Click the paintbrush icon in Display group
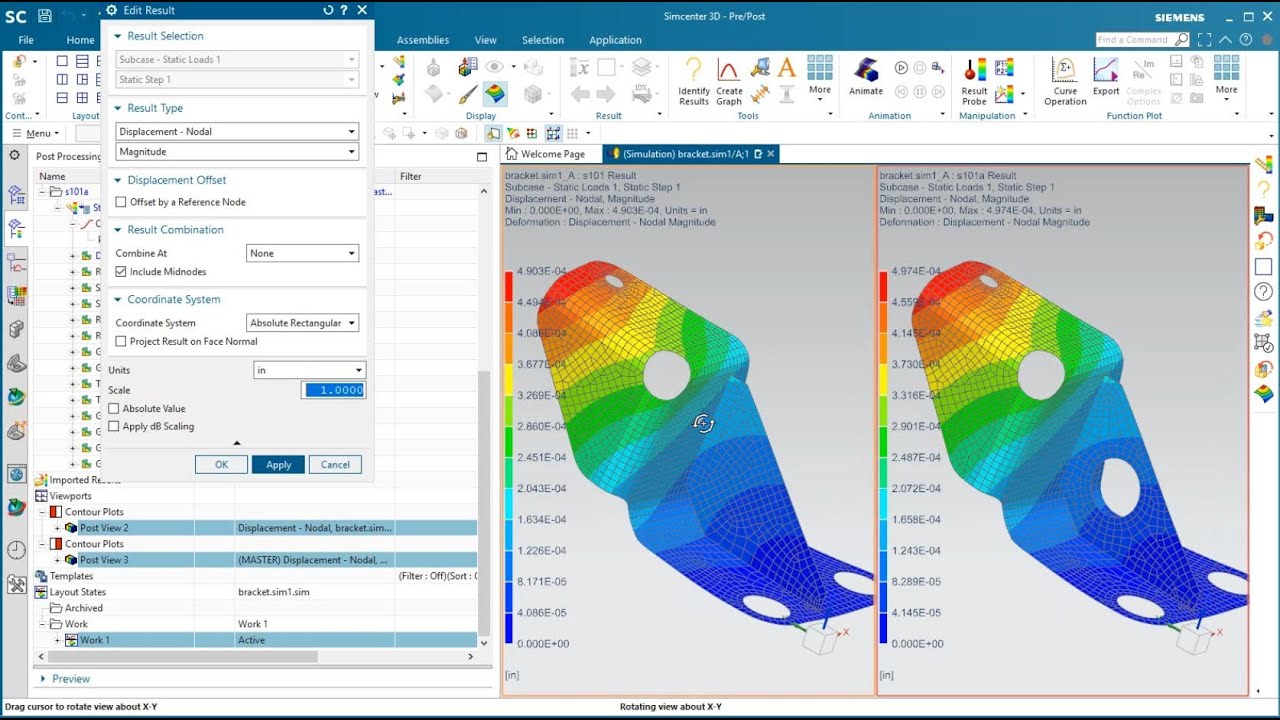1280x720 pixels. (x=467, y=94)
